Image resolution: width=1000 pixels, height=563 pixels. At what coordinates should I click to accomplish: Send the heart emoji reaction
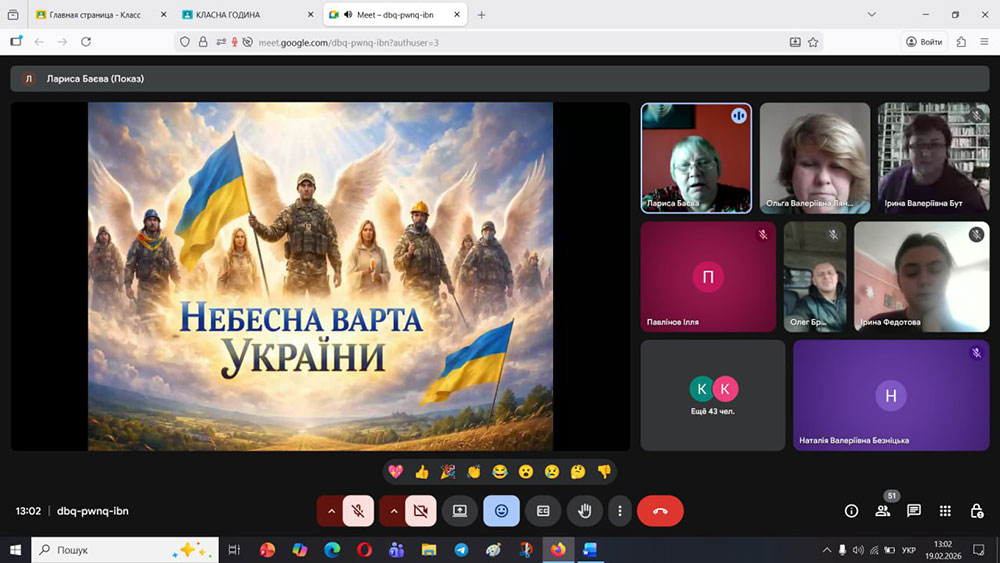pos(396,471)
